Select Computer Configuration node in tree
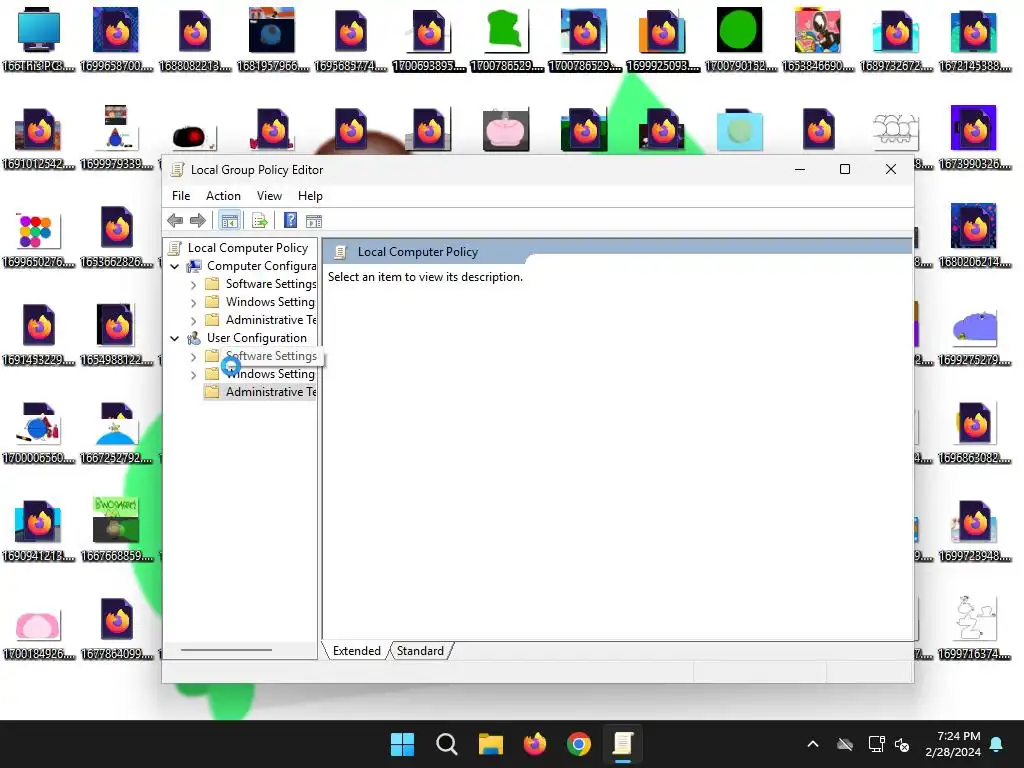Viewport: 1024px width, 768px height. (261, 266)
